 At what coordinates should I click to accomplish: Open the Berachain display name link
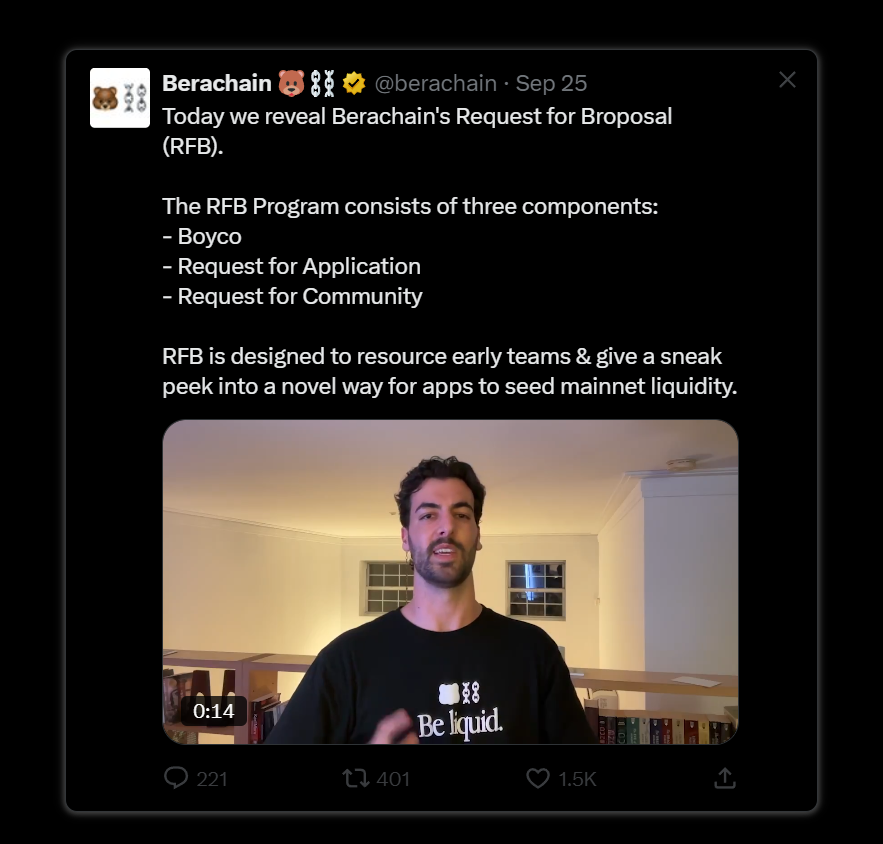click(217, 83)
